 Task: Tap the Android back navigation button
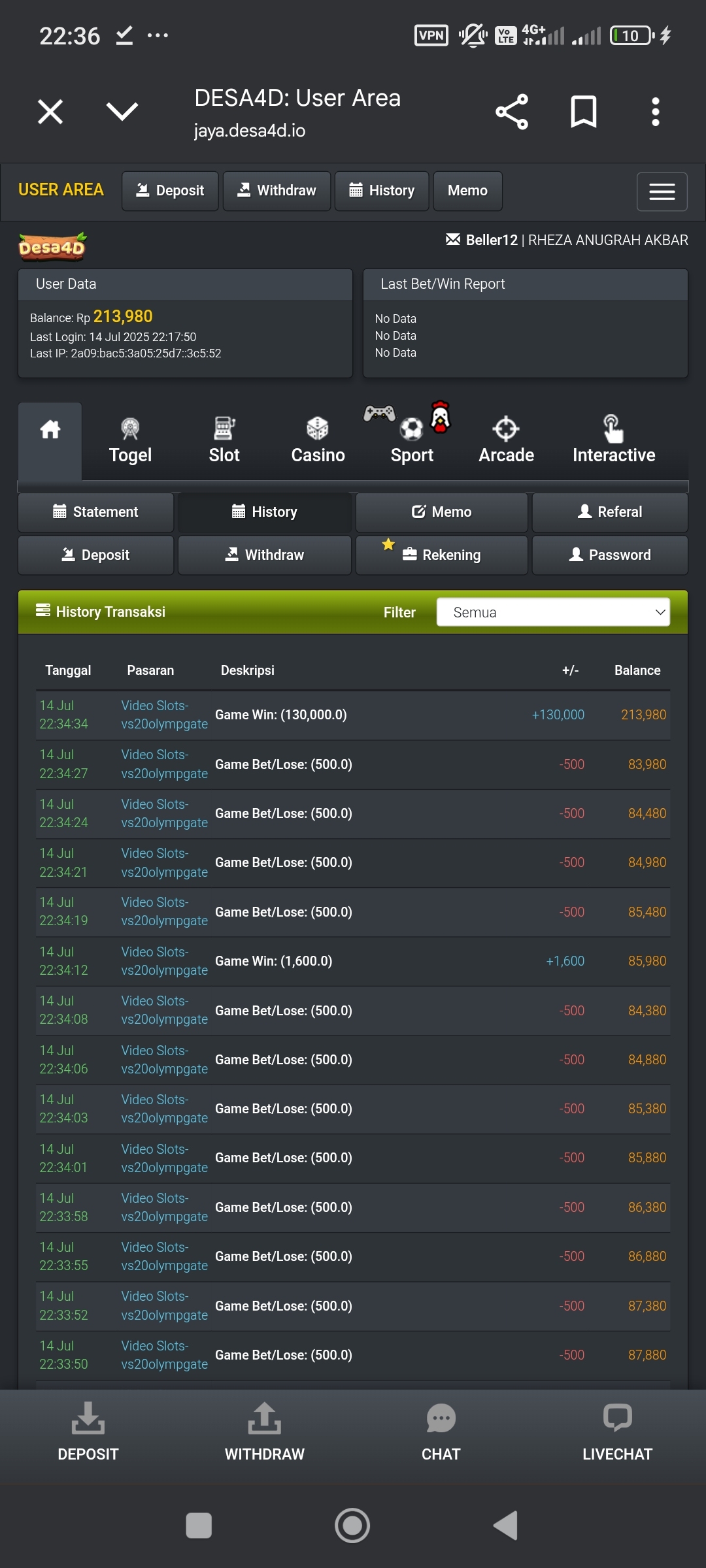[505, 1526]
